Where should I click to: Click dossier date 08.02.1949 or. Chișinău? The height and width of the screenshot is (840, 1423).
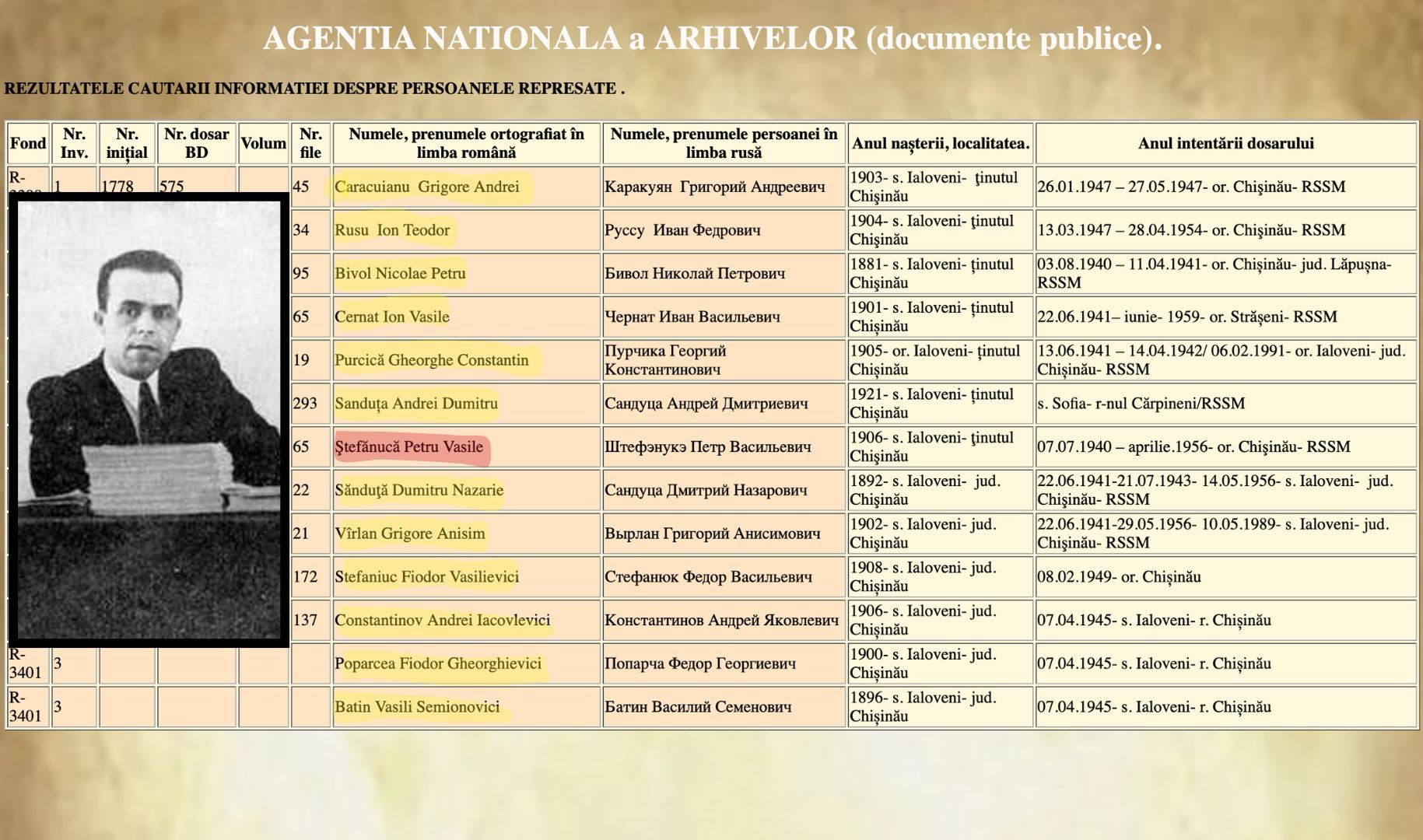point(1226,577)
